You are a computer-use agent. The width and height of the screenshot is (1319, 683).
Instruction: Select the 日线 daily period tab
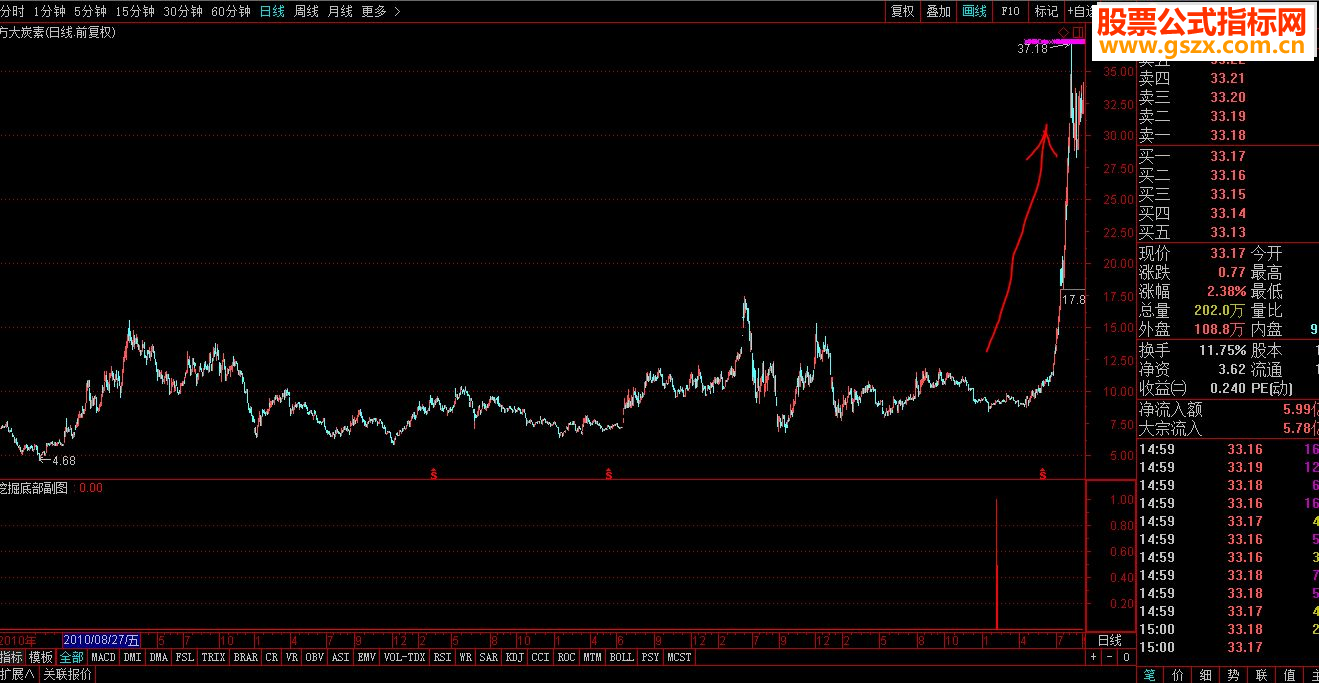coord(272,11)
